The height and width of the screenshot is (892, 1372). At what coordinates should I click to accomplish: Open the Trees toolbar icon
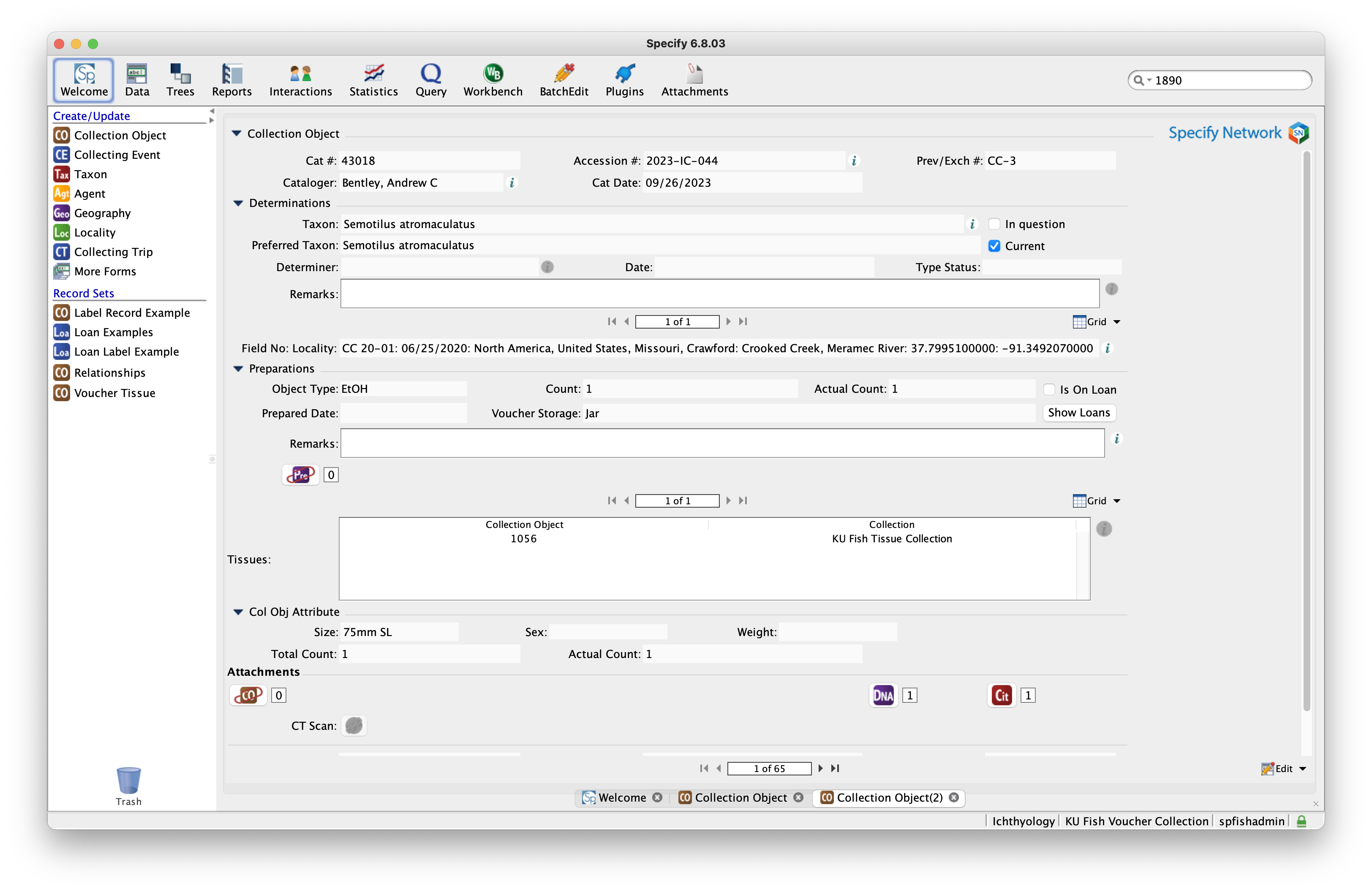(x=180, y=80)
